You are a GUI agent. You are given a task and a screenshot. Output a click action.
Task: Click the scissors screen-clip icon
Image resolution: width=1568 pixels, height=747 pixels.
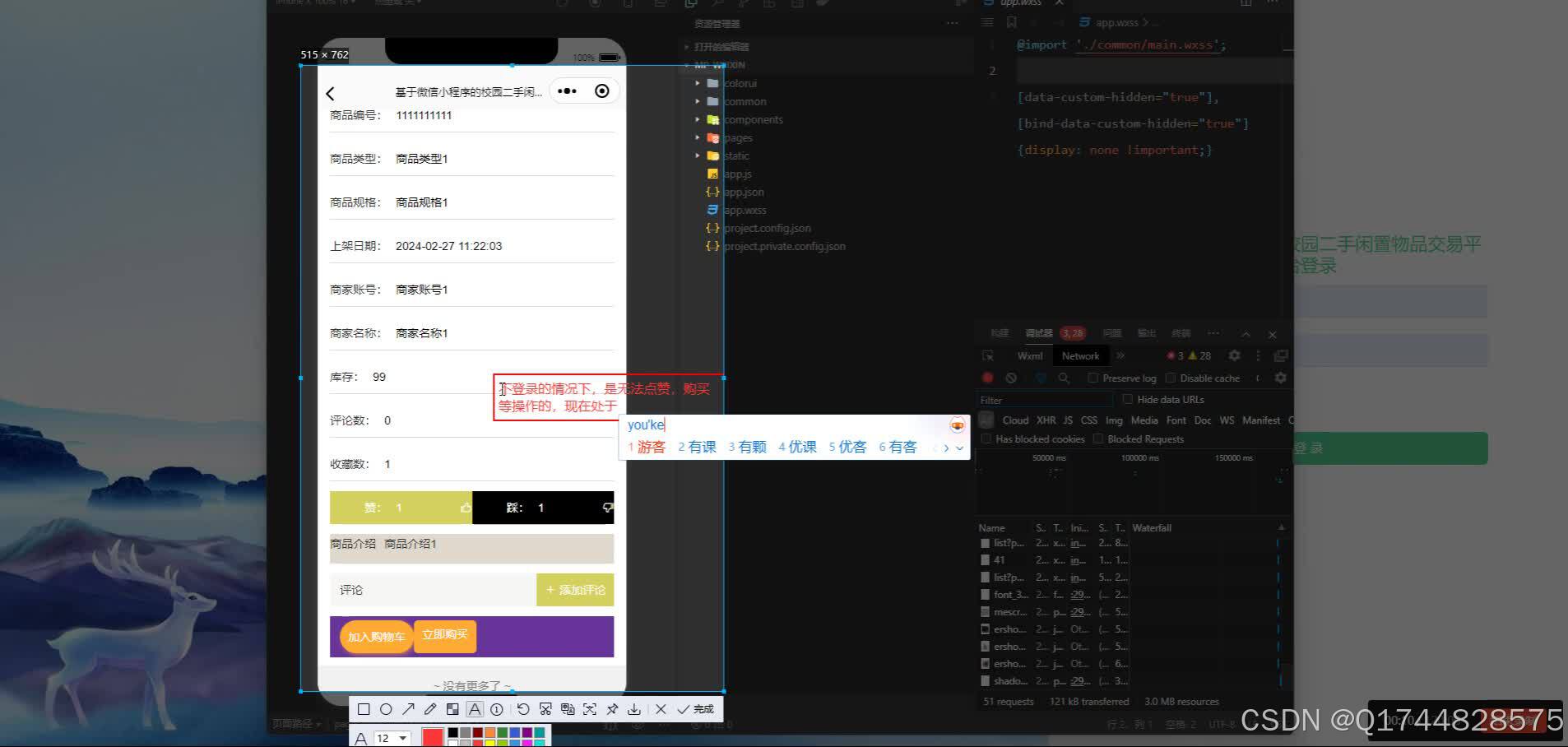[x=545, y=709]
